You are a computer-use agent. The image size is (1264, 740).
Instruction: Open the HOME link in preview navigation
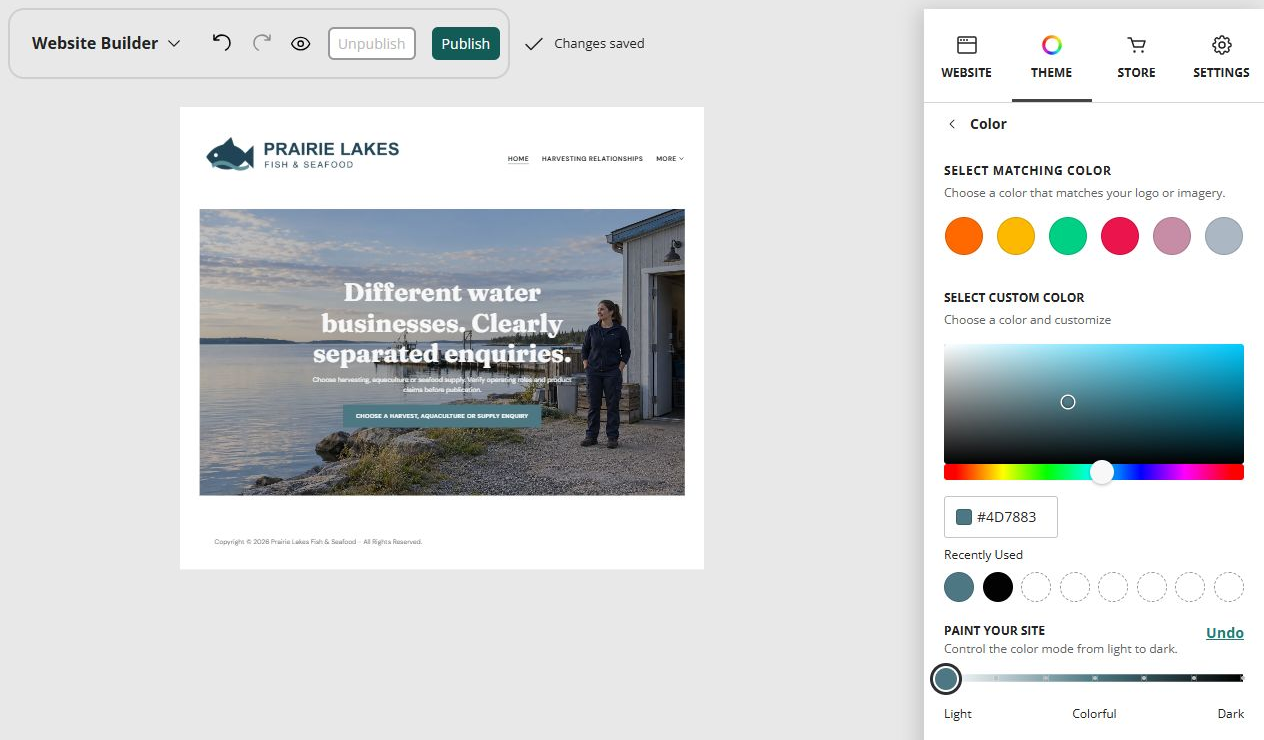pyautogui.click(x=518, y=159)
